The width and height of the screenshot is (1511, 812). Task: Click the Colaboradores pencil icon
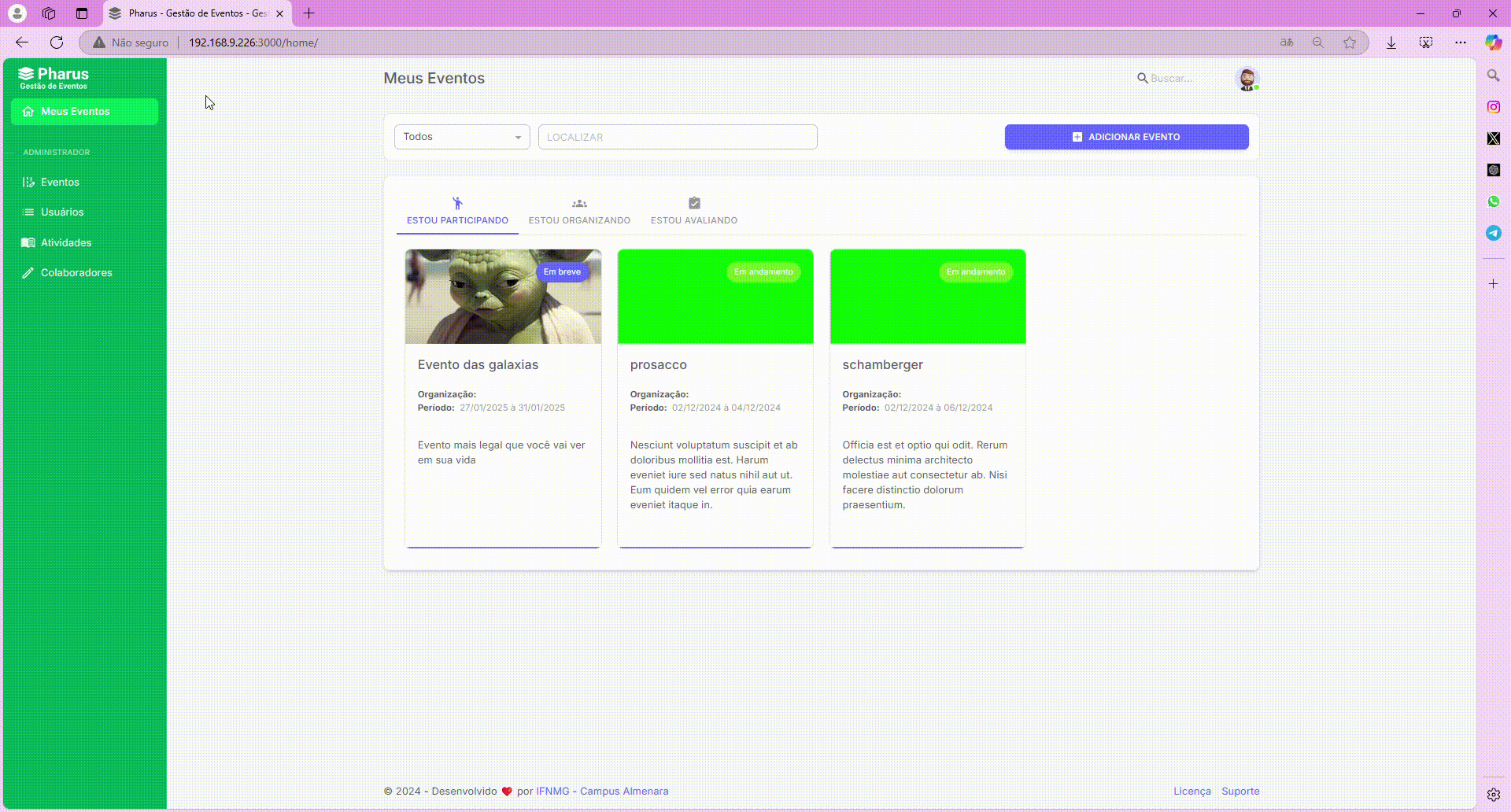pyautogui.click(x=28, y=273)
